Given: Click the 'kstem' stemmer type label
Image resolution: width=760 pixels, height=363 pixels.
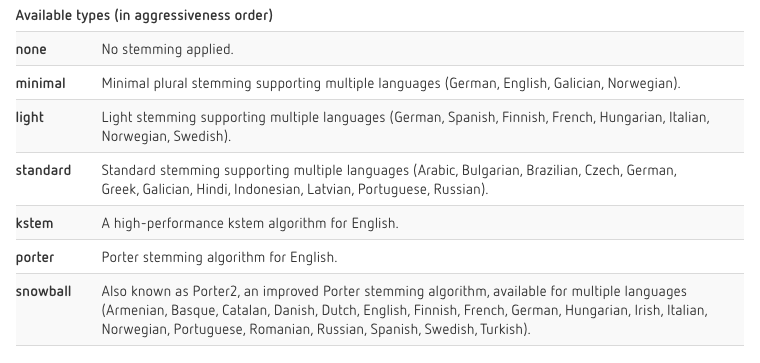Looking at the screenshot, I should click(34, 223).
